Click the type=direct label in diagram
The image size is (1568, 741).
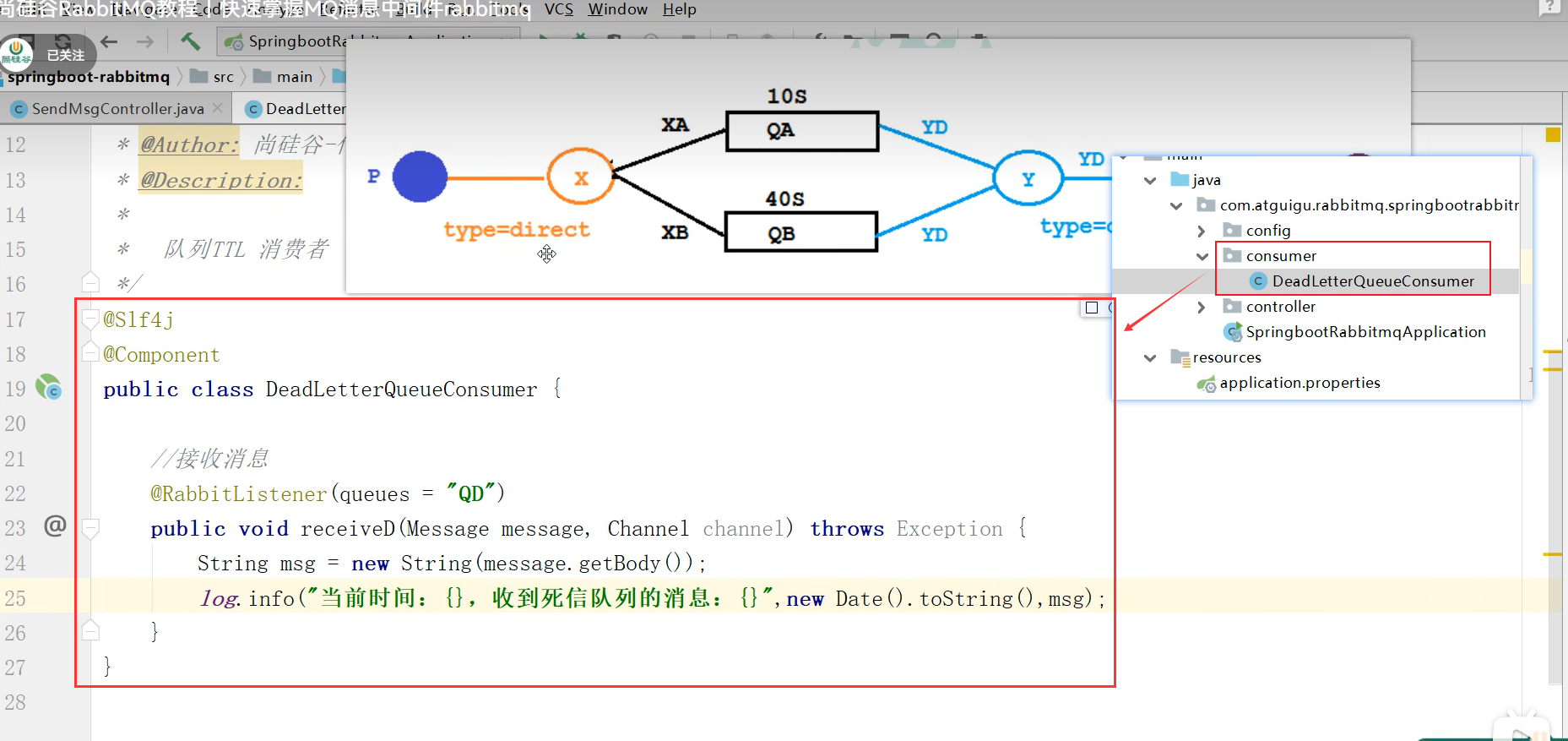coord(516,230)
